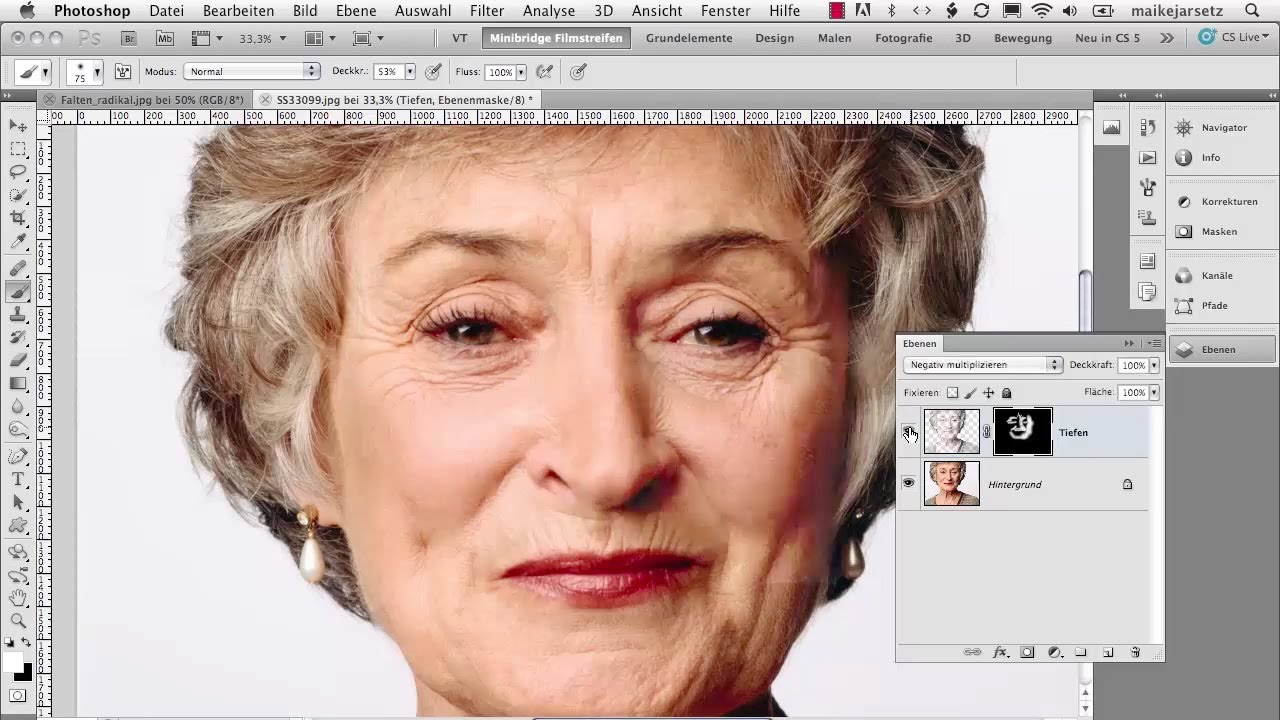
Task: Open the Negativ multiplizieren blend dropdown
Action: tap(982, 365)
